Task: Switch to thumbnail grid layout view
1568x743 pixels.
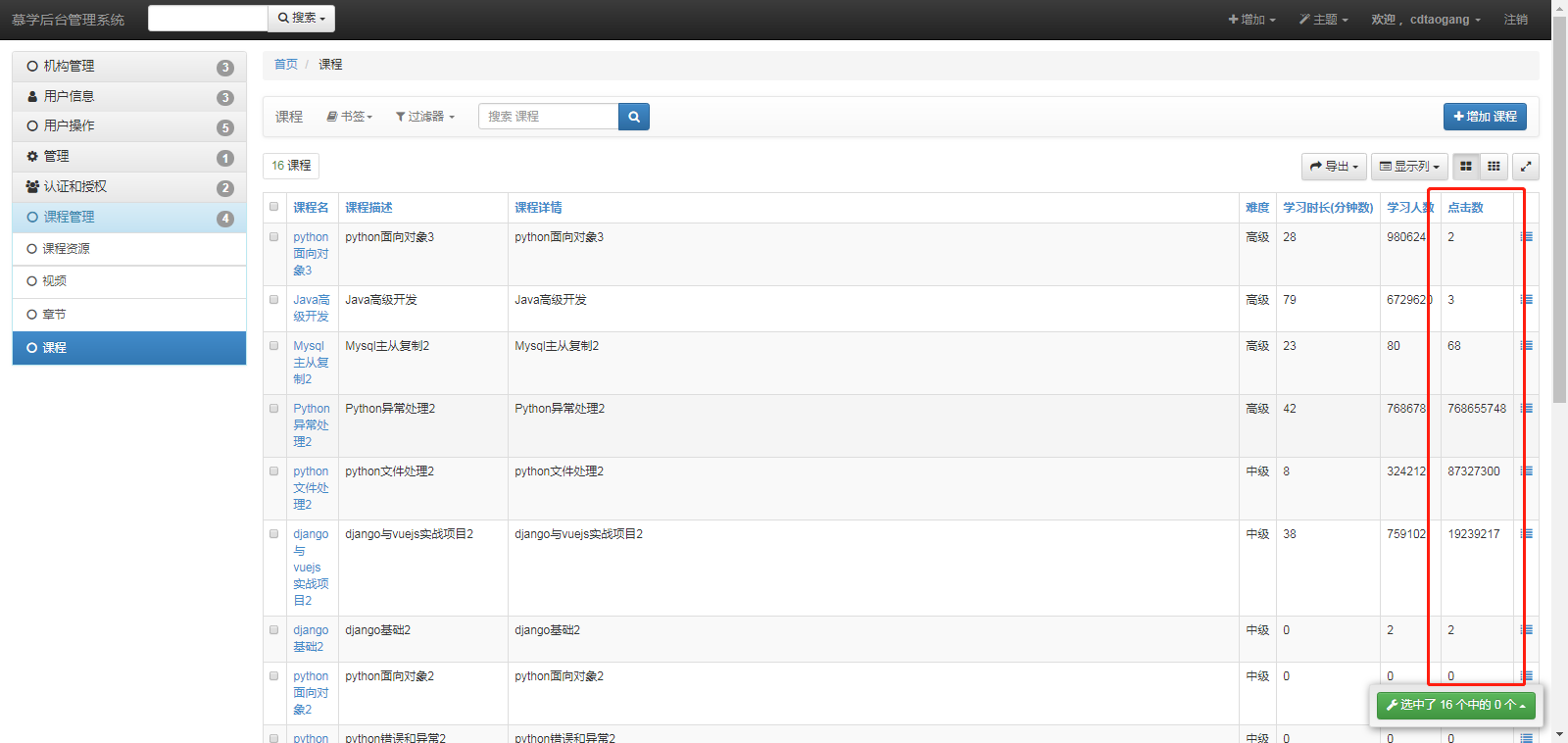Action: coord(1466,167)
